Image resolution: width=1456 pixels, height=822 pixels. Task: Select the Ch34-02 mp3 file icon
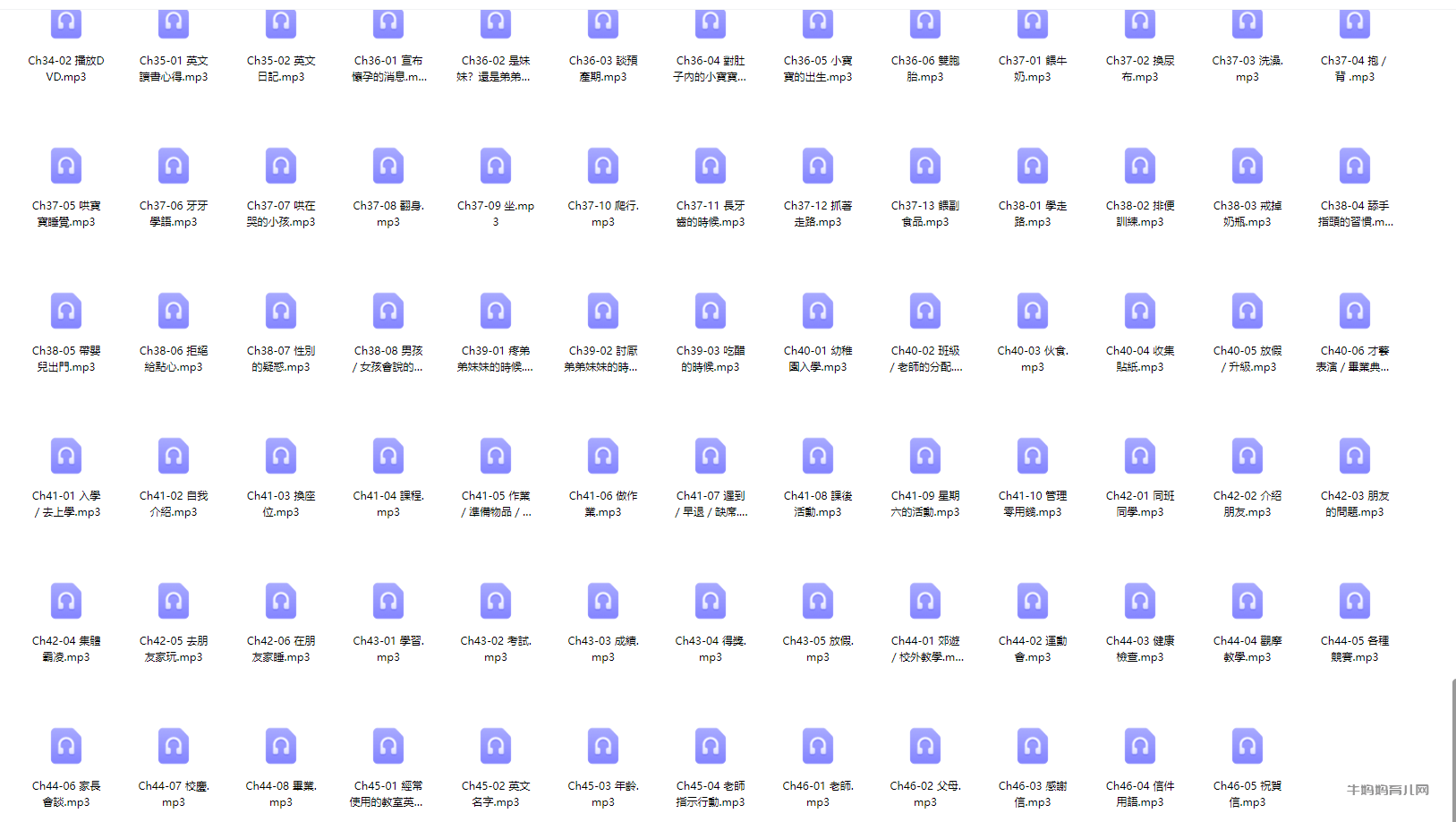66,23
